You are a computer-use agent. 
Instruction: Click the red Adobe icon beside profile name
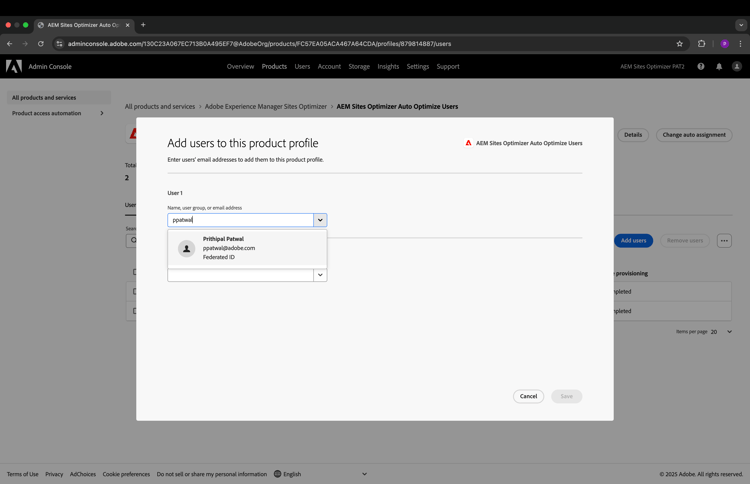(468, 143)
